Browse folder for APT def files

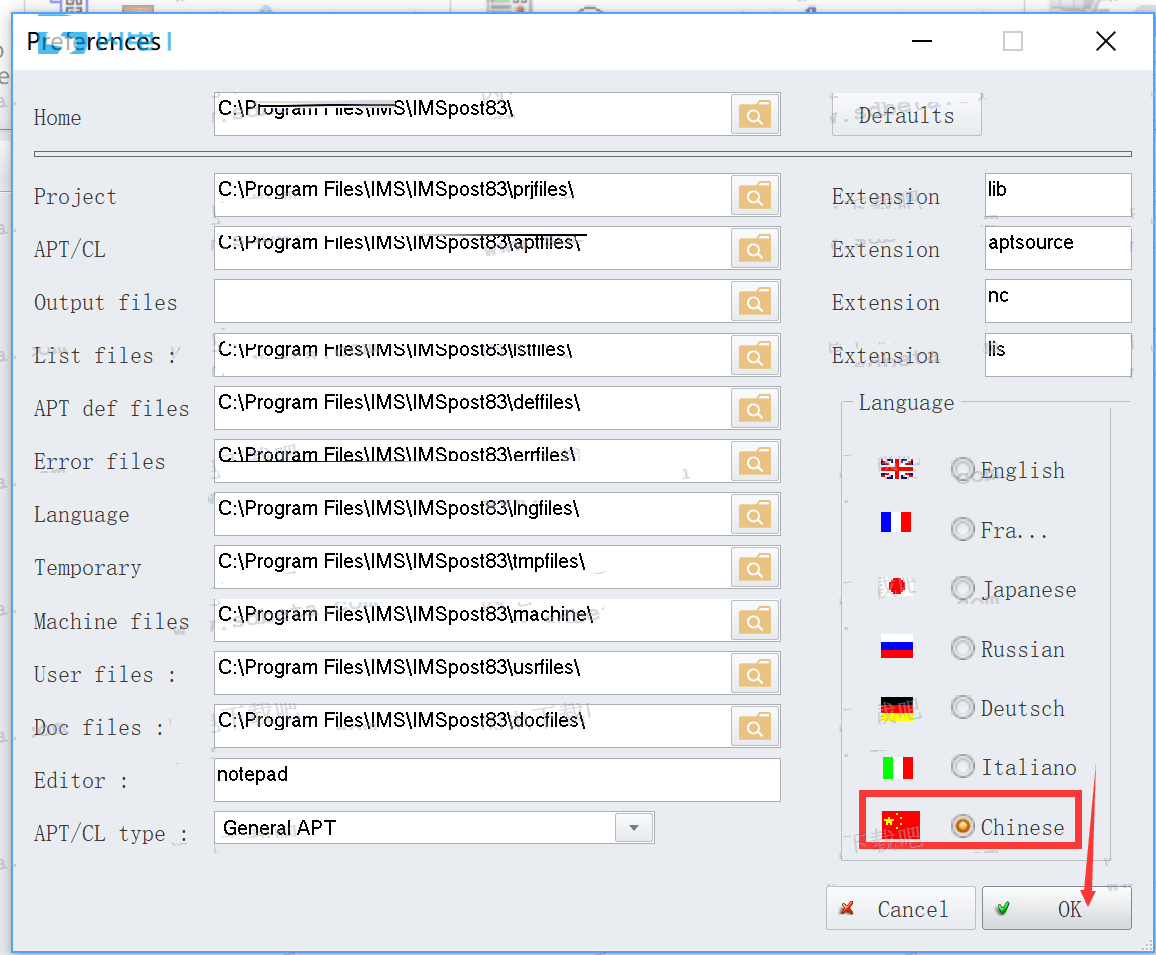click(x=755, y=409)
